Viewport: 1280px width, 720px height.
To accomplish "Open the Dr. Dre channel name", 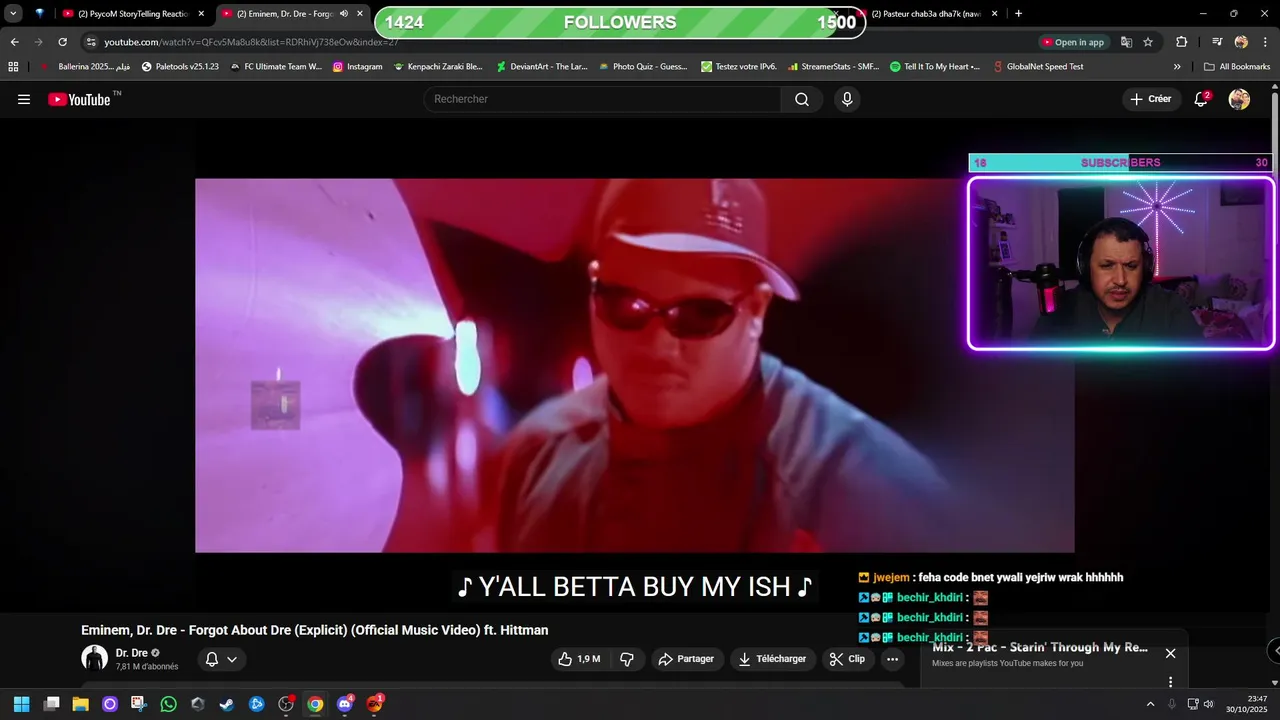I will coord(131,653).
